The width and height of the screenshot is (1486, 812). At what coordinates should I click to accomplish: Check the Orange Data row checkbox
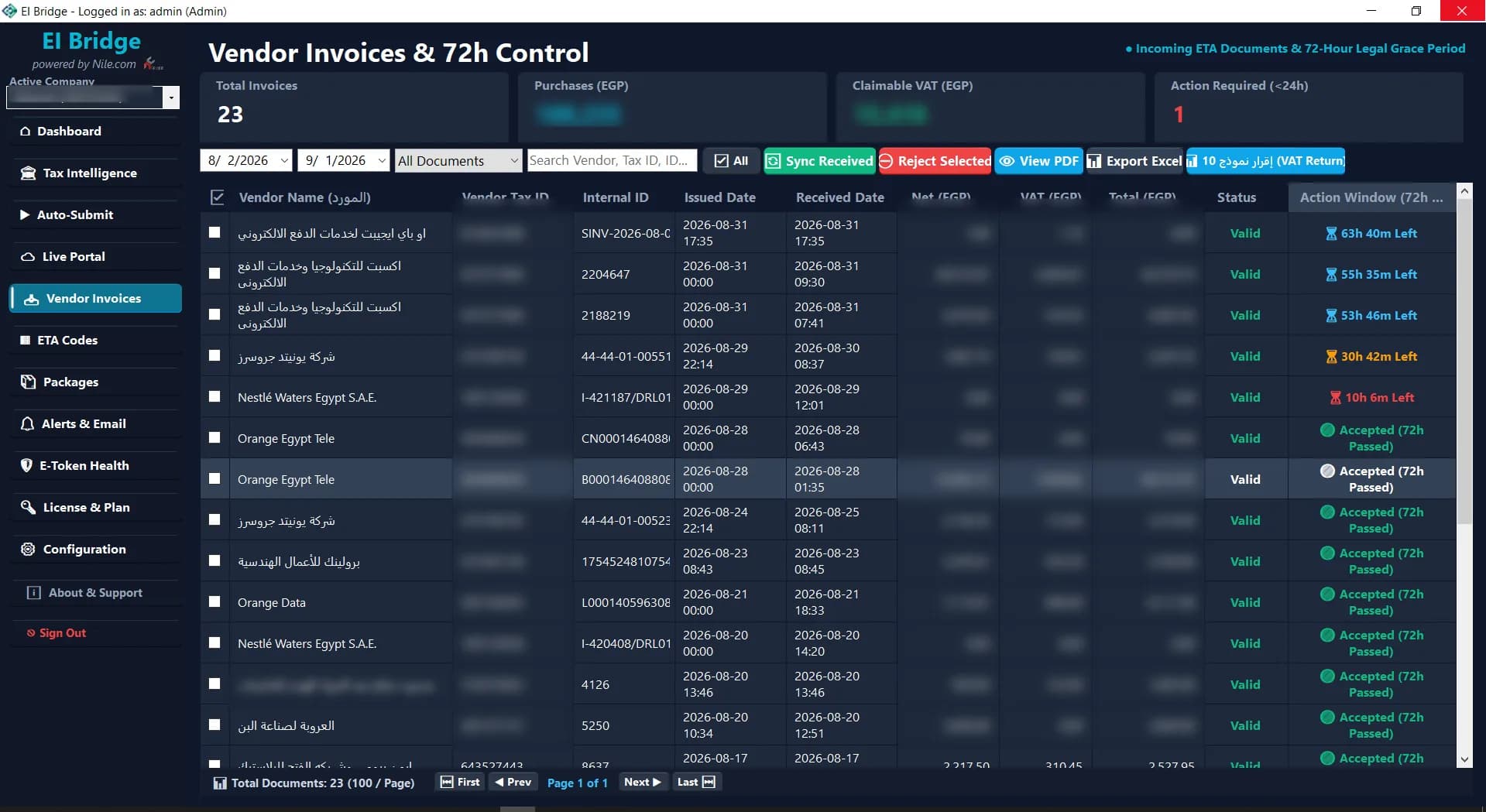214,601
